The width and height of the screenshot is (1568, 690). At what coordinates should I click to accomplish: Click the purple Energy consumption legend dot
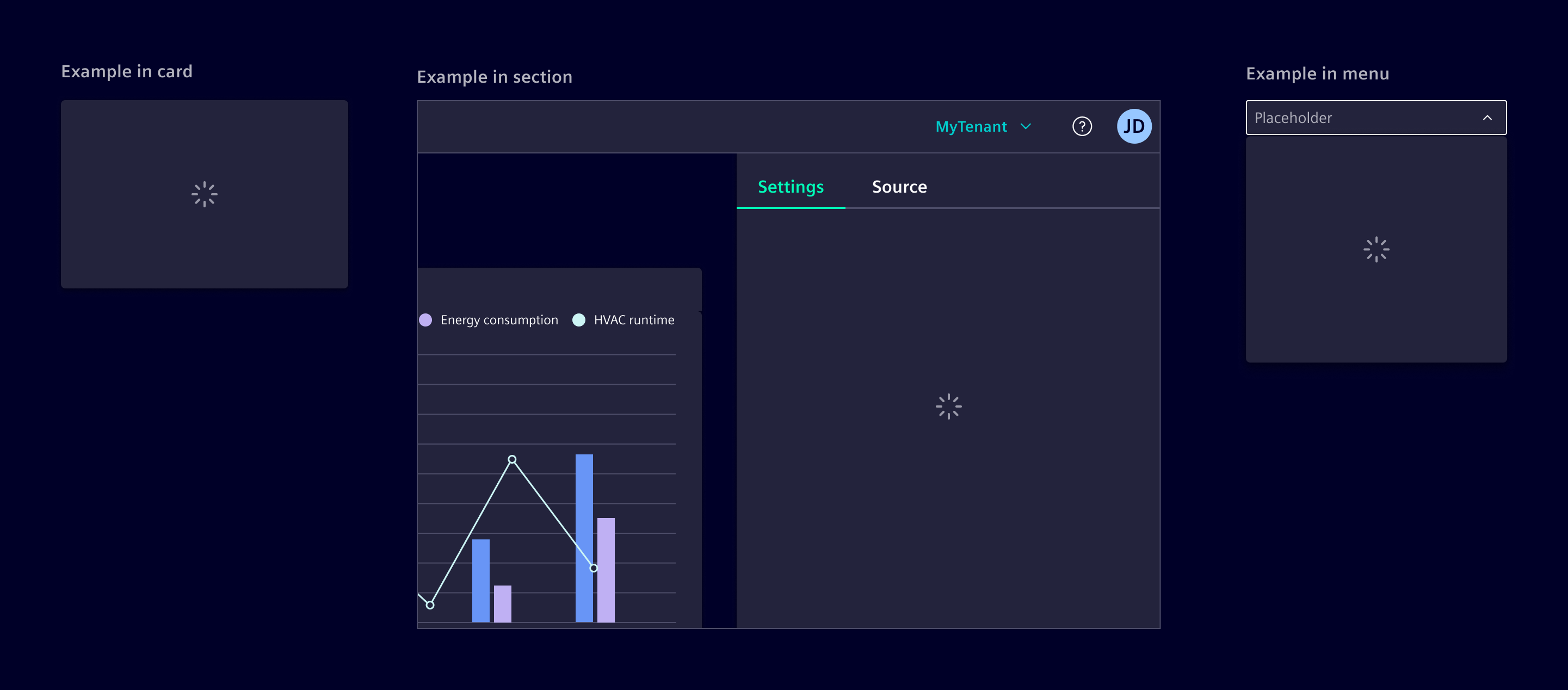click(425, 320)
